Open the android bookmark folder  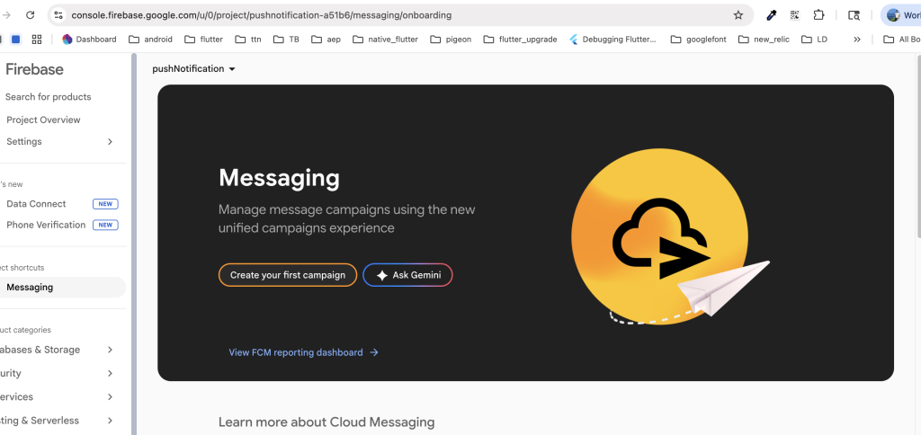coord(150,39)
